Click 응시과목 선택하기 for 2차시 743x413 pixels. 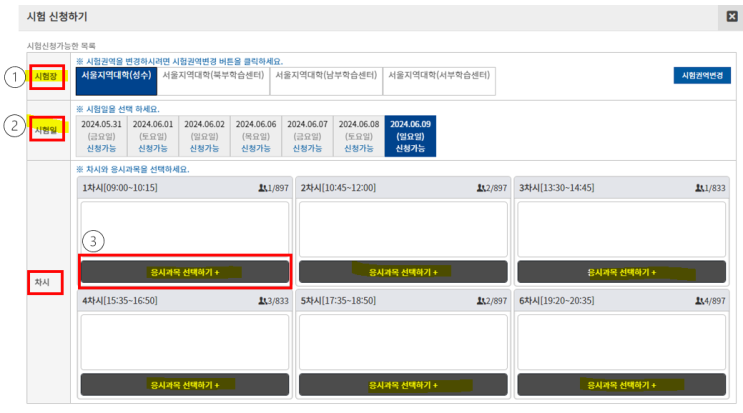pyautogui.click(x=403, y=272)
